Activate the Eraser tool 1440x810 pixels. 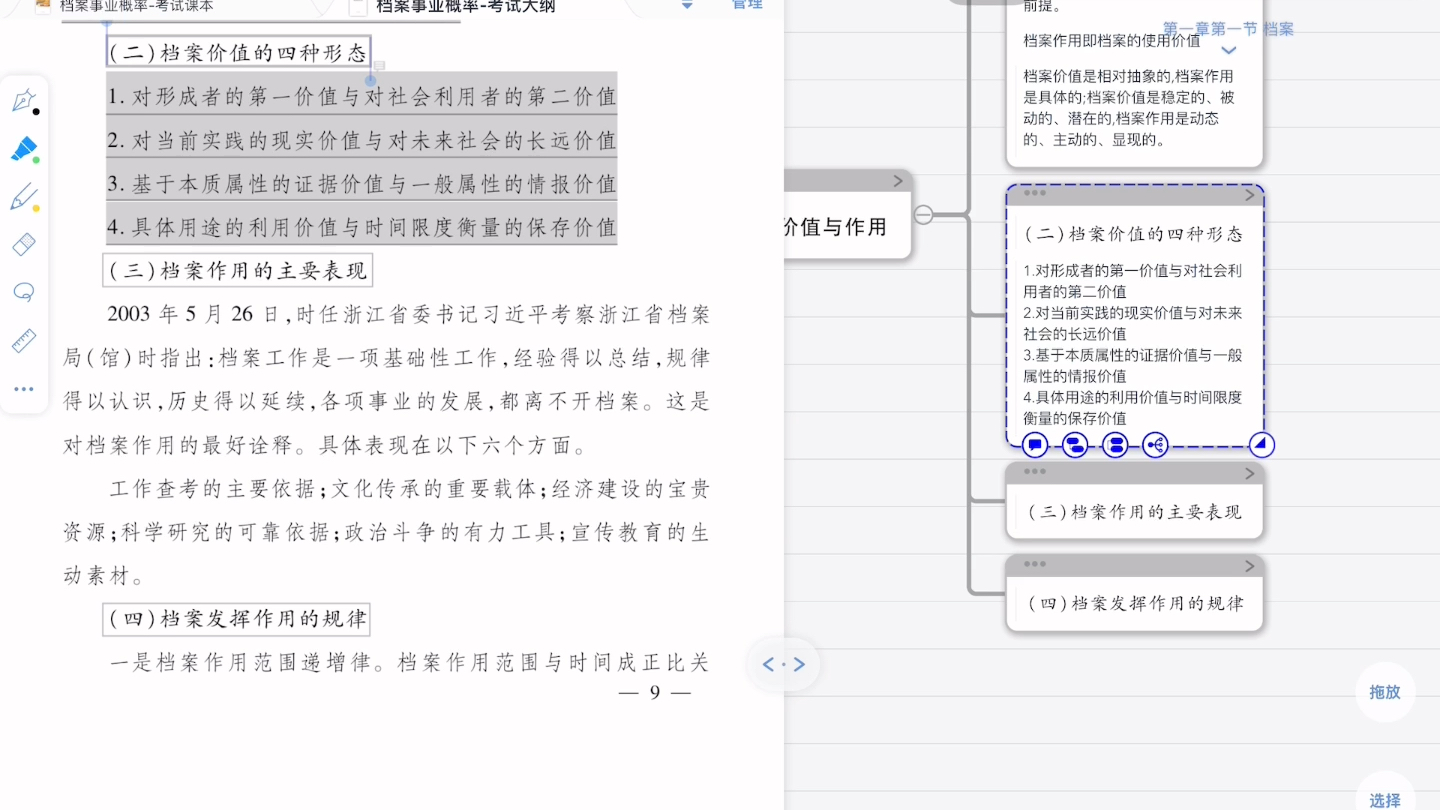tap(24, 244)
